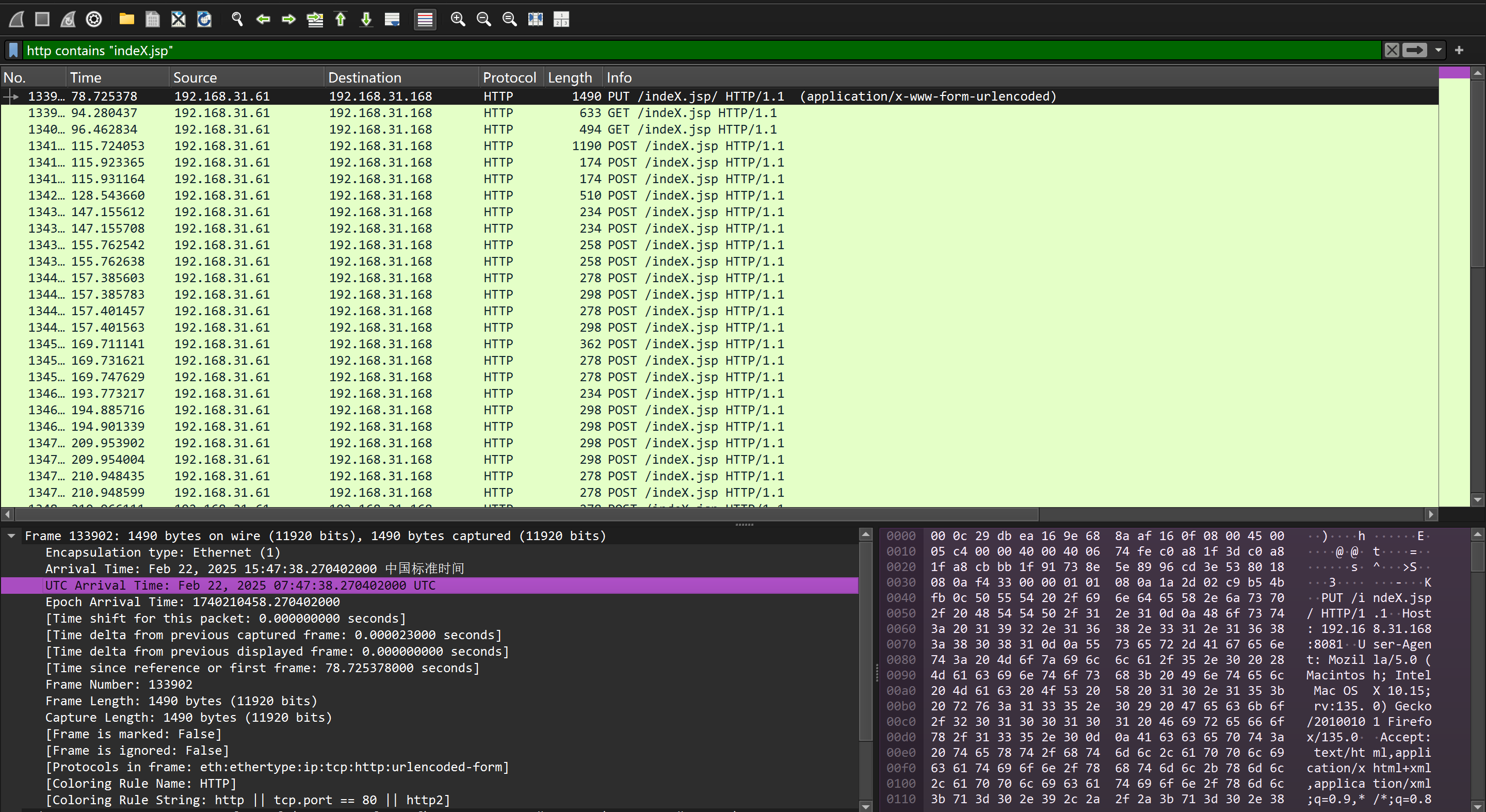Reload the capture file

pyautogui.click(x=204, y=20)
